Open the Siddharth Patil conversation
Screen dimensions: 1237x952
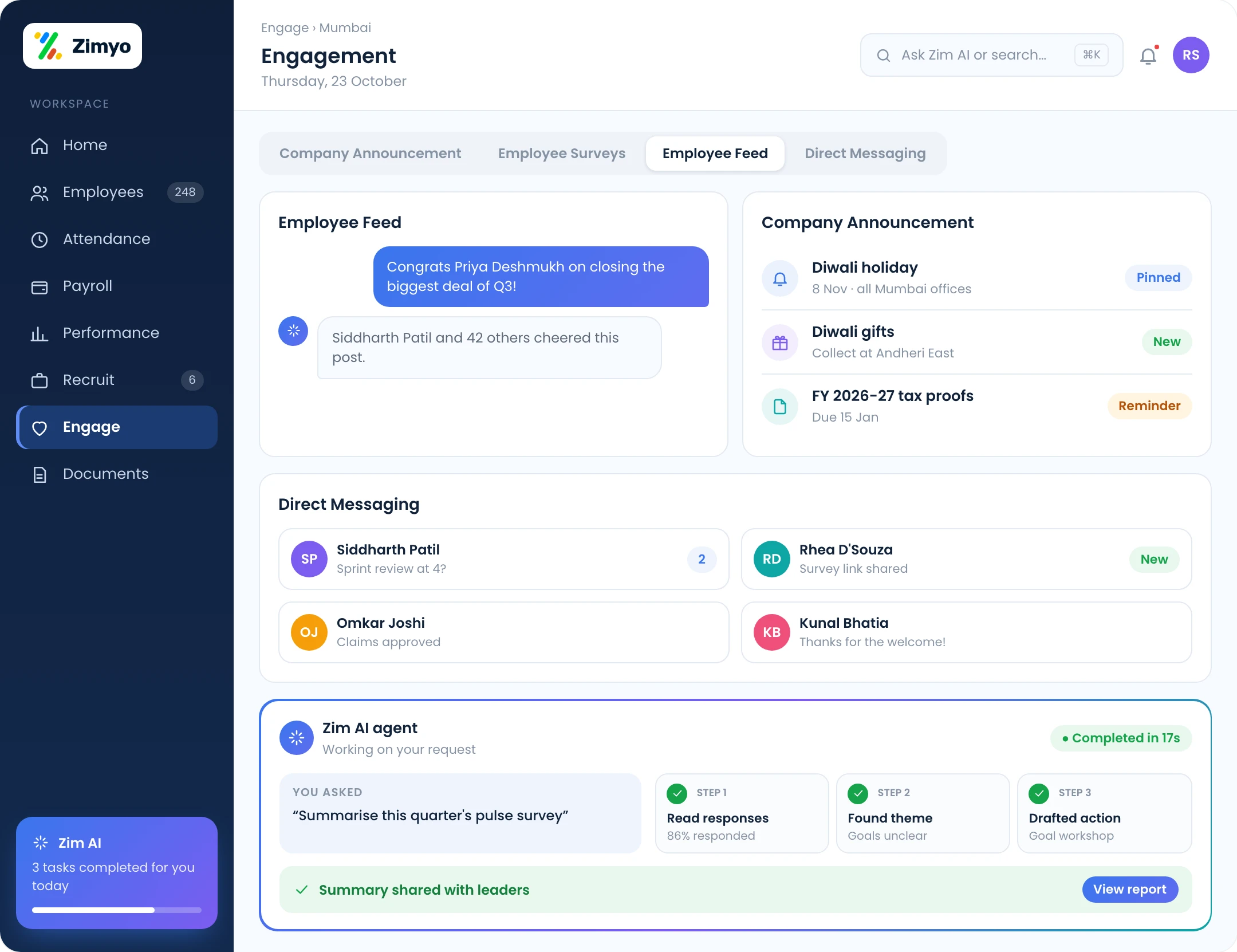pyautogui.click(x=503, y=559)
